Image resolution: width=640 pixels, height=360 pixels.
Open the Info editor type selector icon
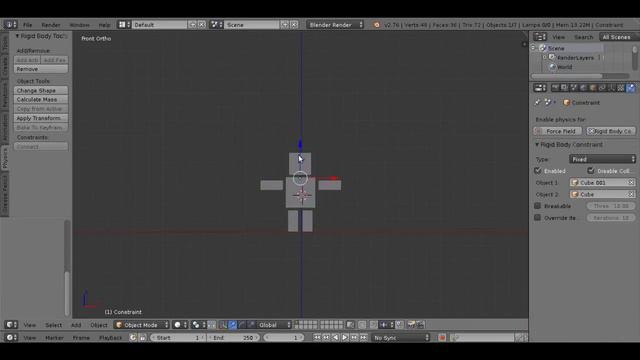coord(10,24)
